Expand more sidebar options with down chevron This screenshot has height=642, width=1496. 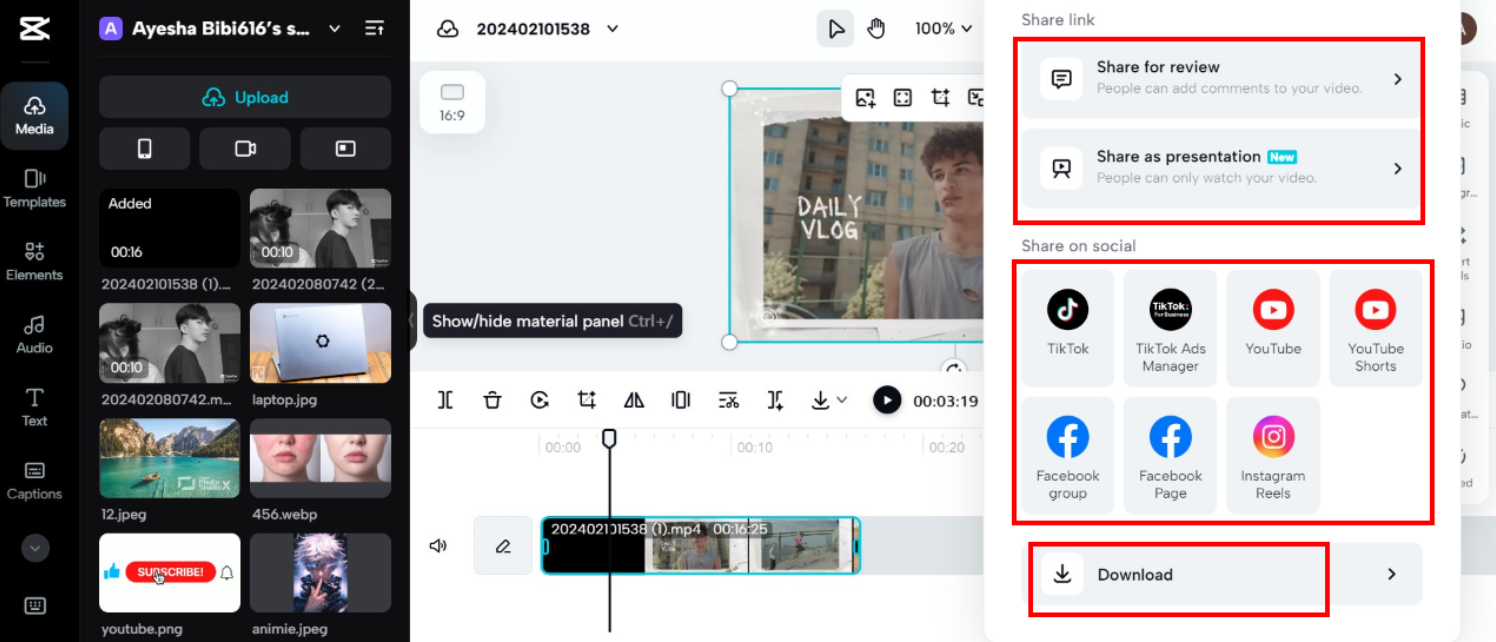(34, 548)
